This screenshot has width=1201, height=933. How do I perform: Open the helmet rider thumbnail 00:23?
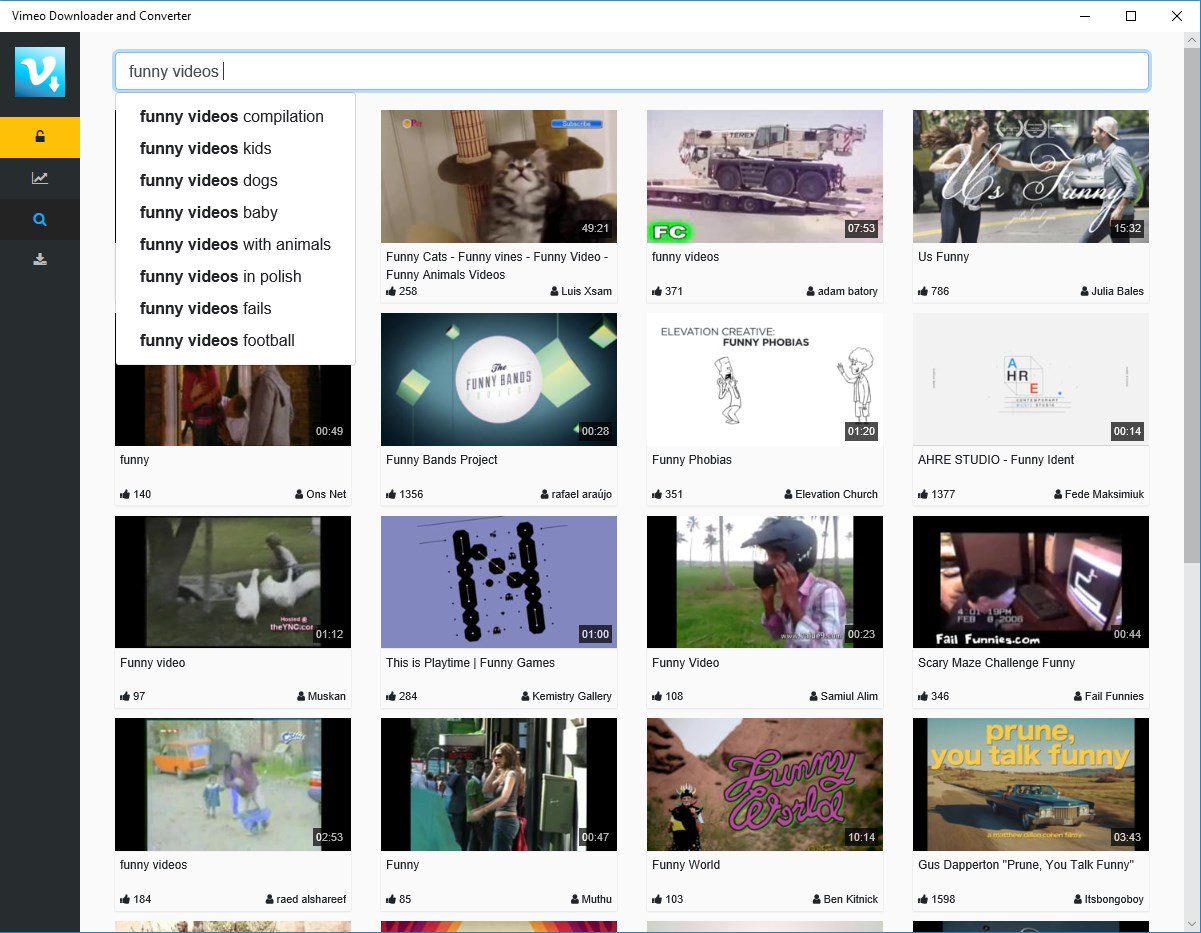(x=765, y=582)
